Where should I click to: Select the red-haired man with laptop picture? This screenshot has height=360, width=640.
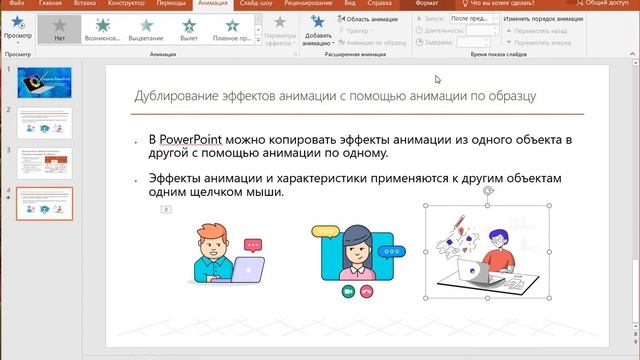tap(228, 253)
